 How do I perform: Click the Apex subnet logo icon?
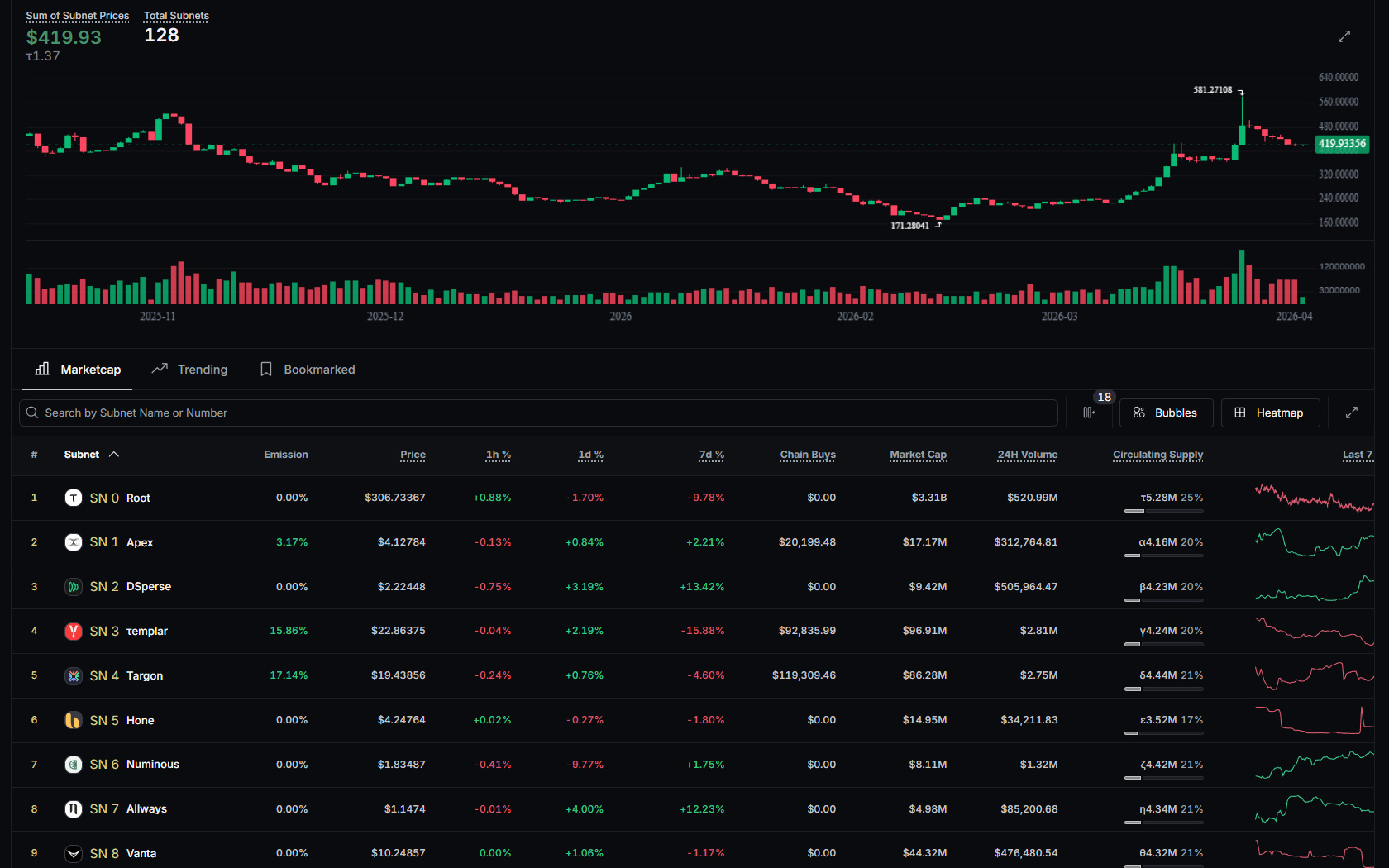74,542
